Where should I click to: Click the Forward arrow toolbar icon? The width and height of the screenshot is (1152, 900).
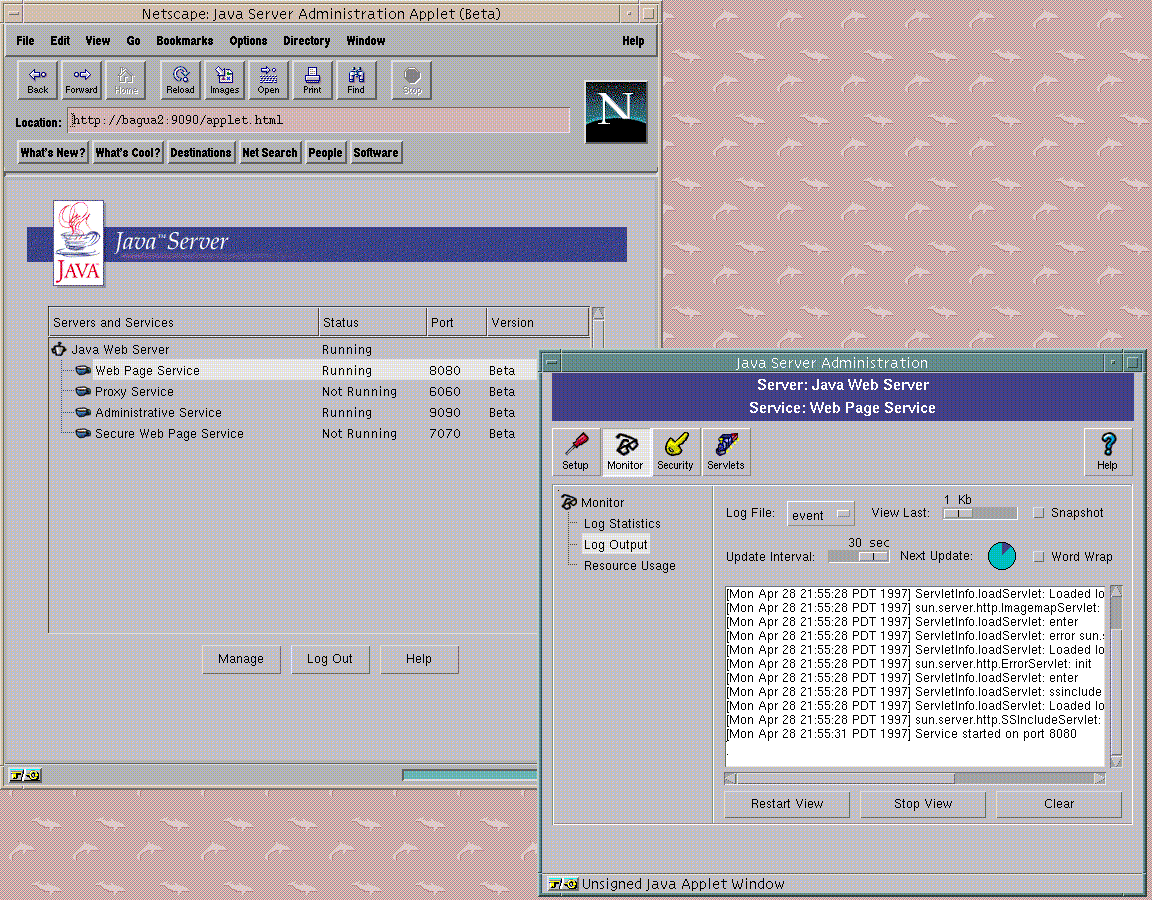pos(82,80)
